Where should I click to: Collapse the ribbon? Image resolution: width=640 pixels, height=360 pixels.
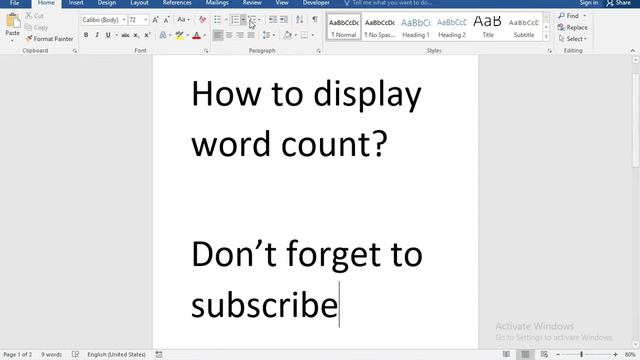[x=632, y=51]
